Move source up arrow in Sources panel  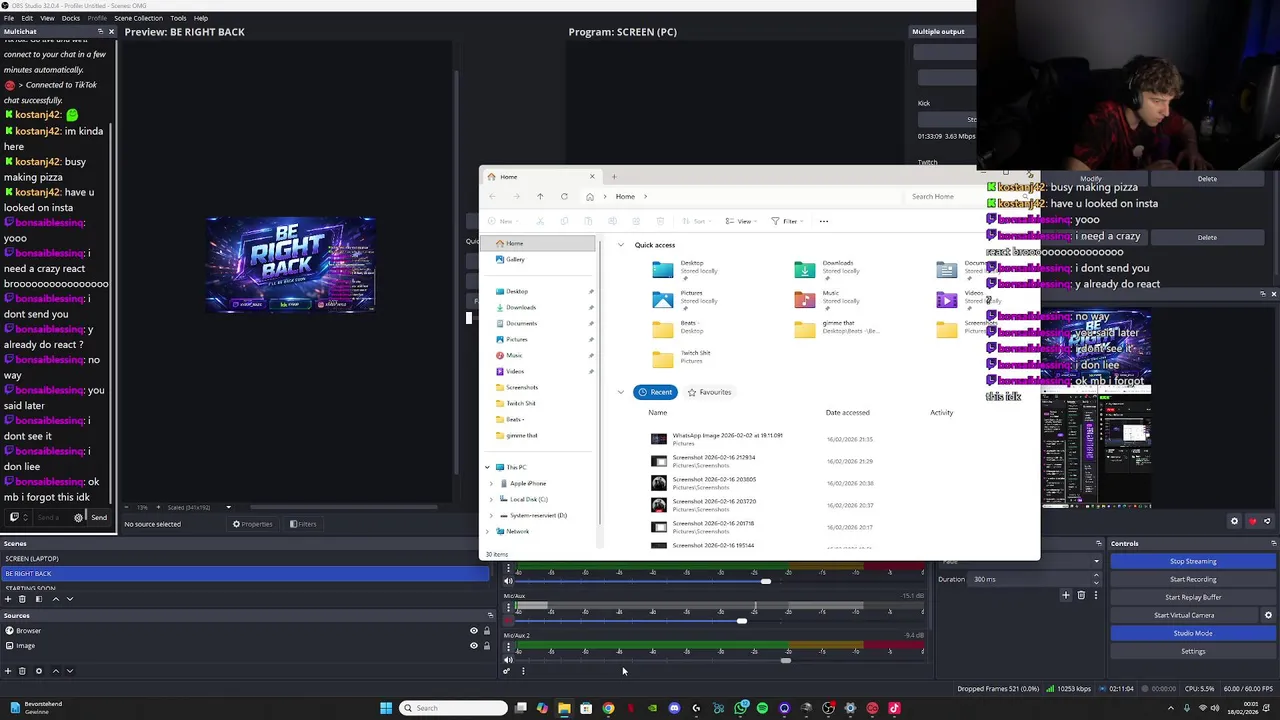[55, 671]
